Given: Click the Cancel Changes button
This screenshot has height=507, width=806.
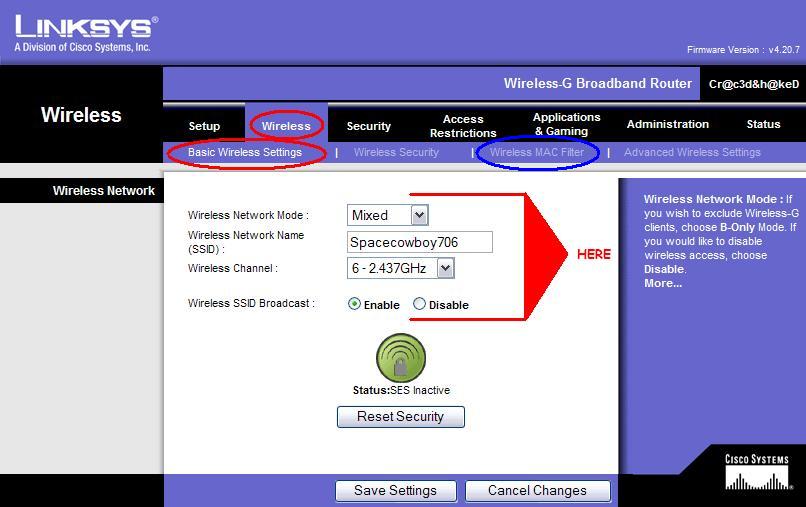Looking at the screenshot, I should (x=538, y=491).
